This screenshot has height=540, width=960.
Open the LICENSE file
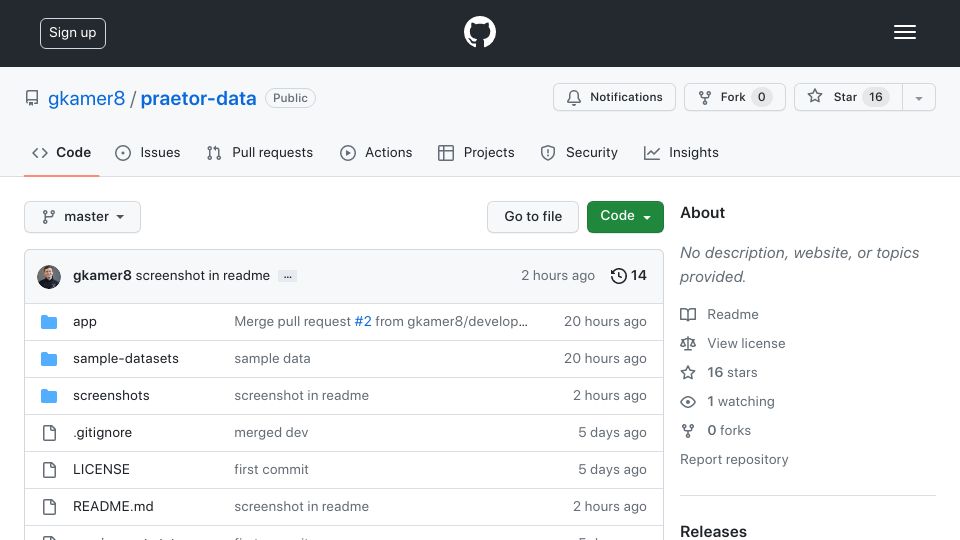(x=101, y=469)
